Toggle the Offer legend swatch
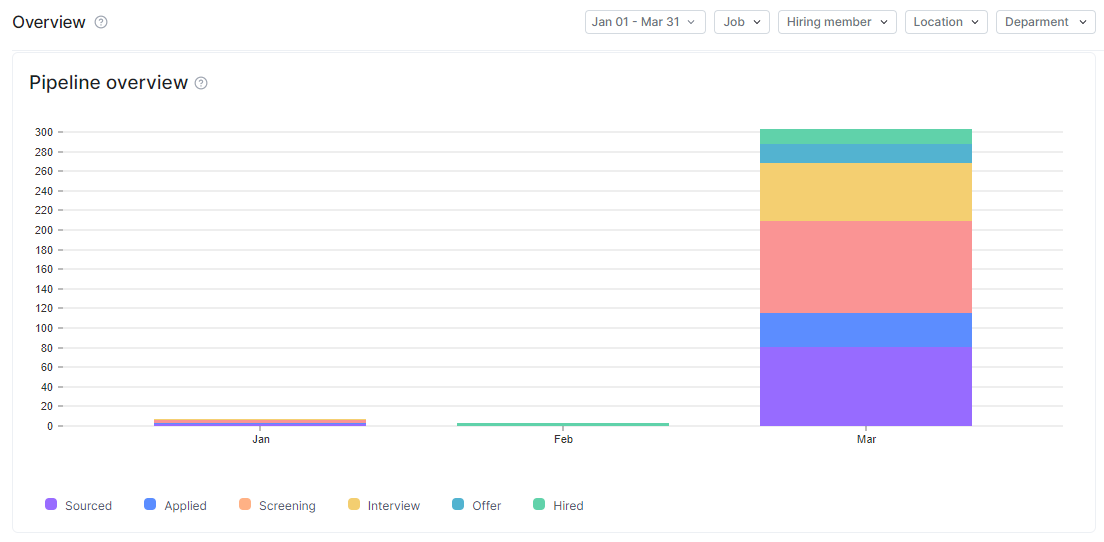The height and width of the screenshot is (542, 1104). (x=458, y=505)
